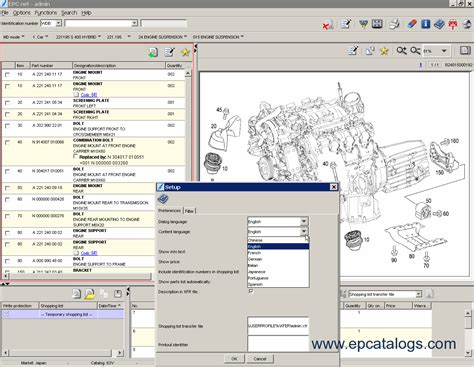Switch to the Filter tab in Setup

coord(189,211)
